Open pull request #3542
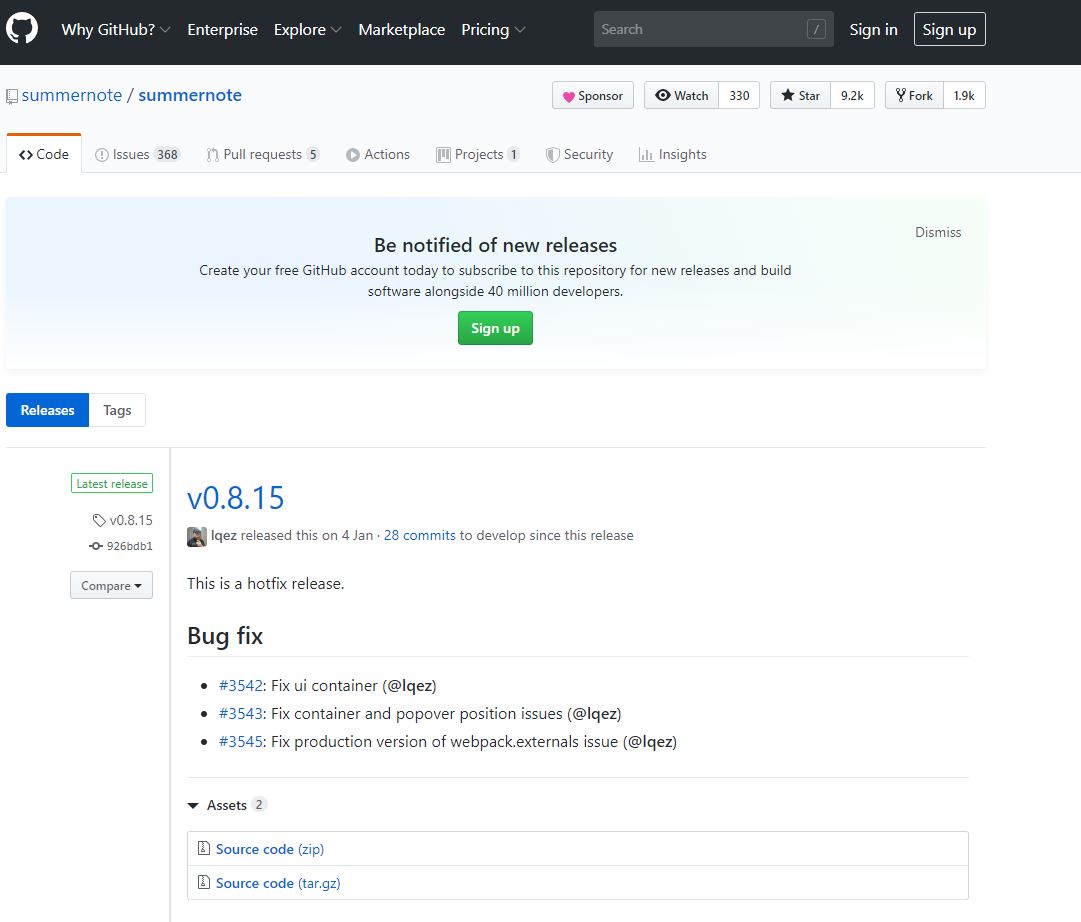 (241, 685)
